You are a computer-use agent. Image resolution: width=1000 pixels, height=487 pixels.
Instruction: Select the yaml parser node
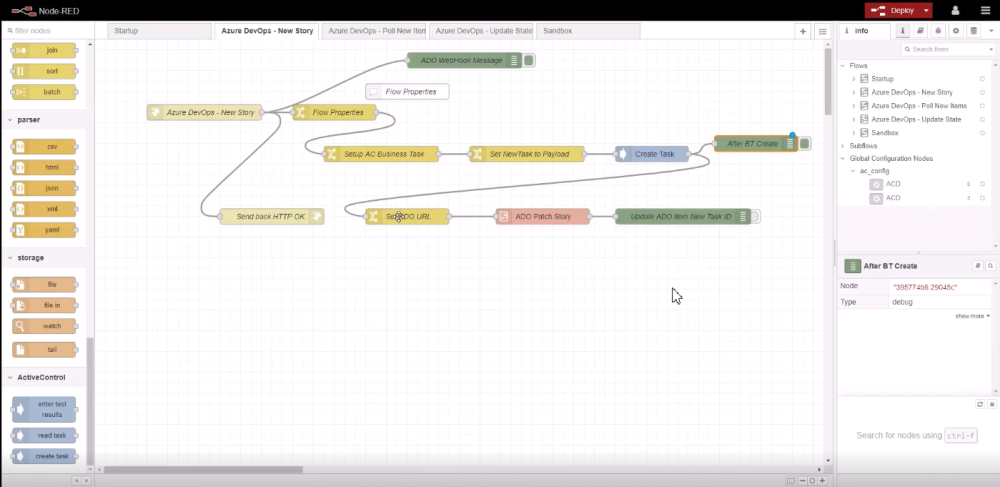click(x=44, y=229)
